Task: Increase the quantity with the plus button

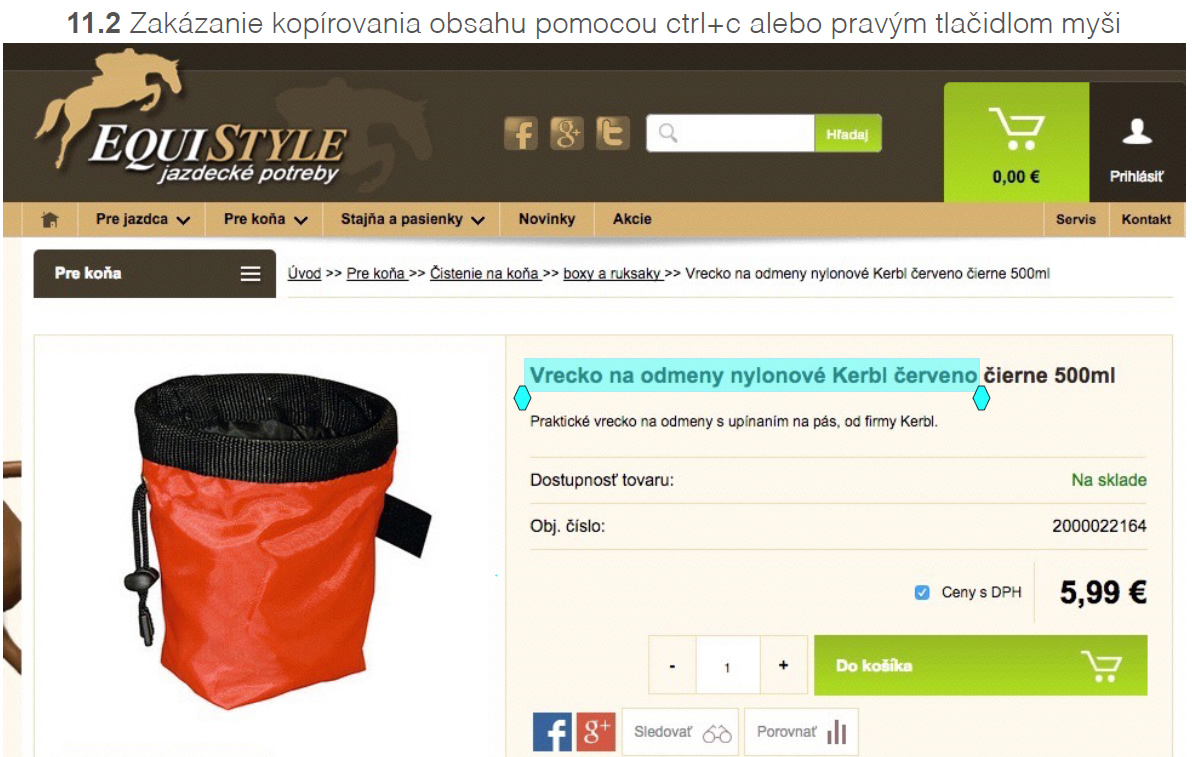Action: [x=783, y=665]
